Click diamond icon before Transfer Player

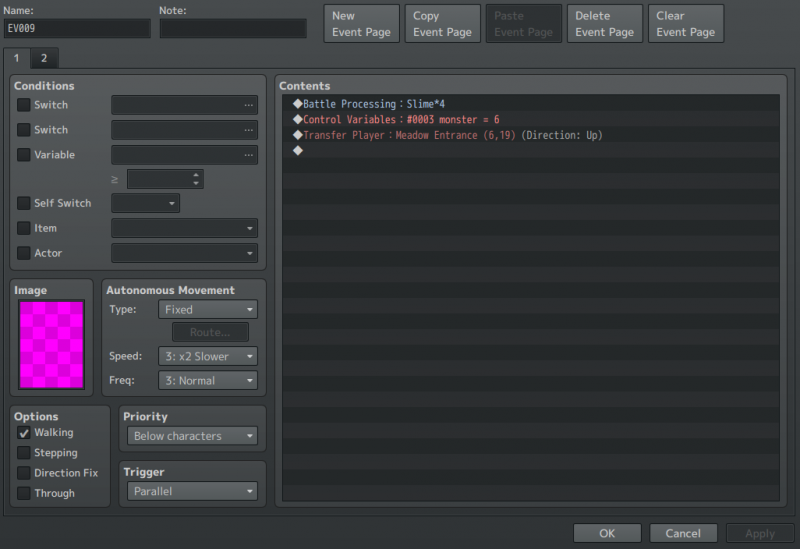298,135
